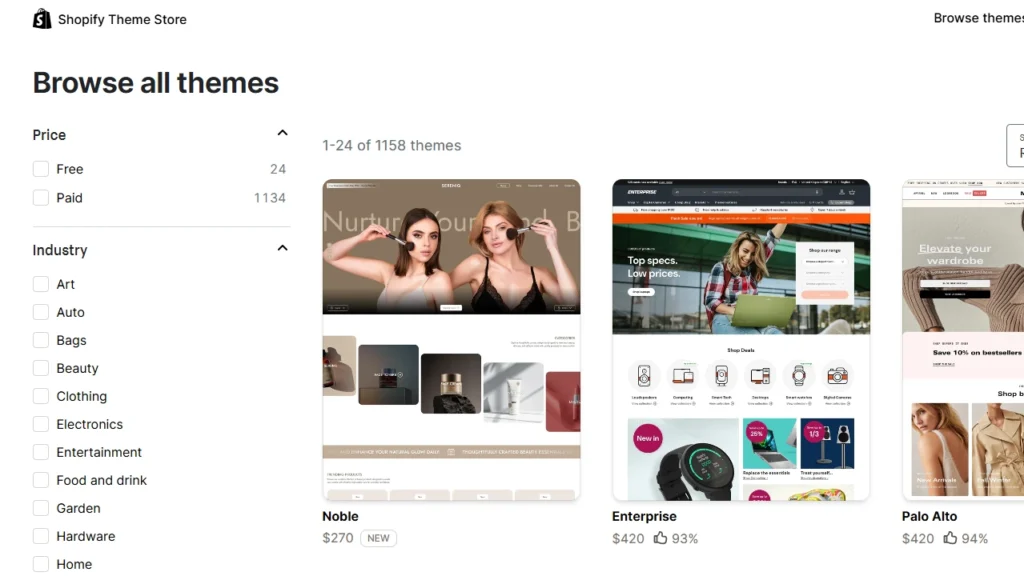Toggle the Food and drink checkbox
The height and width of the screenshot is (576, 1024).
coord(40,480)
